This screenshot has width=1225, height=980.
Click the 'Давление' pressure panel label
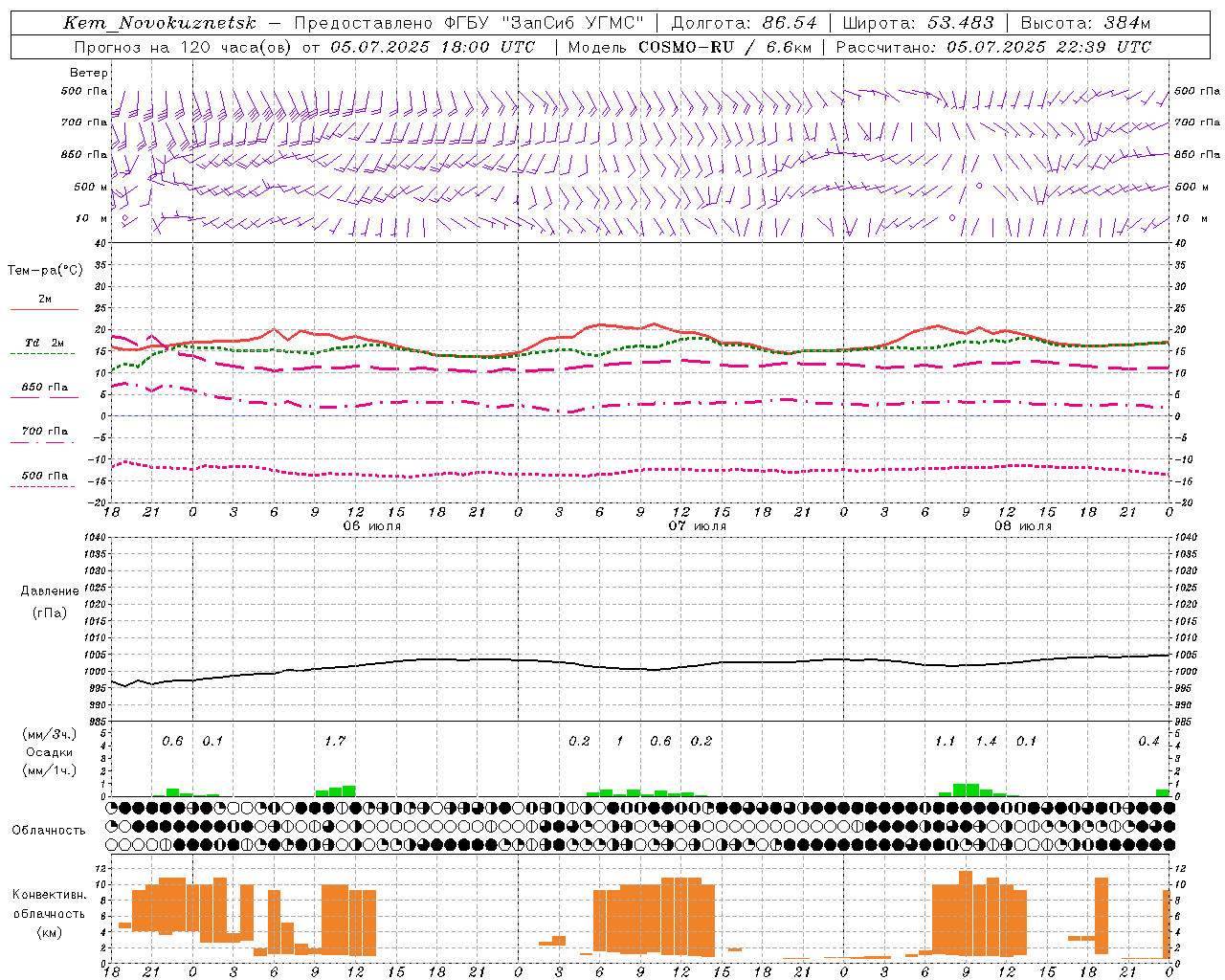pos(50,591)
